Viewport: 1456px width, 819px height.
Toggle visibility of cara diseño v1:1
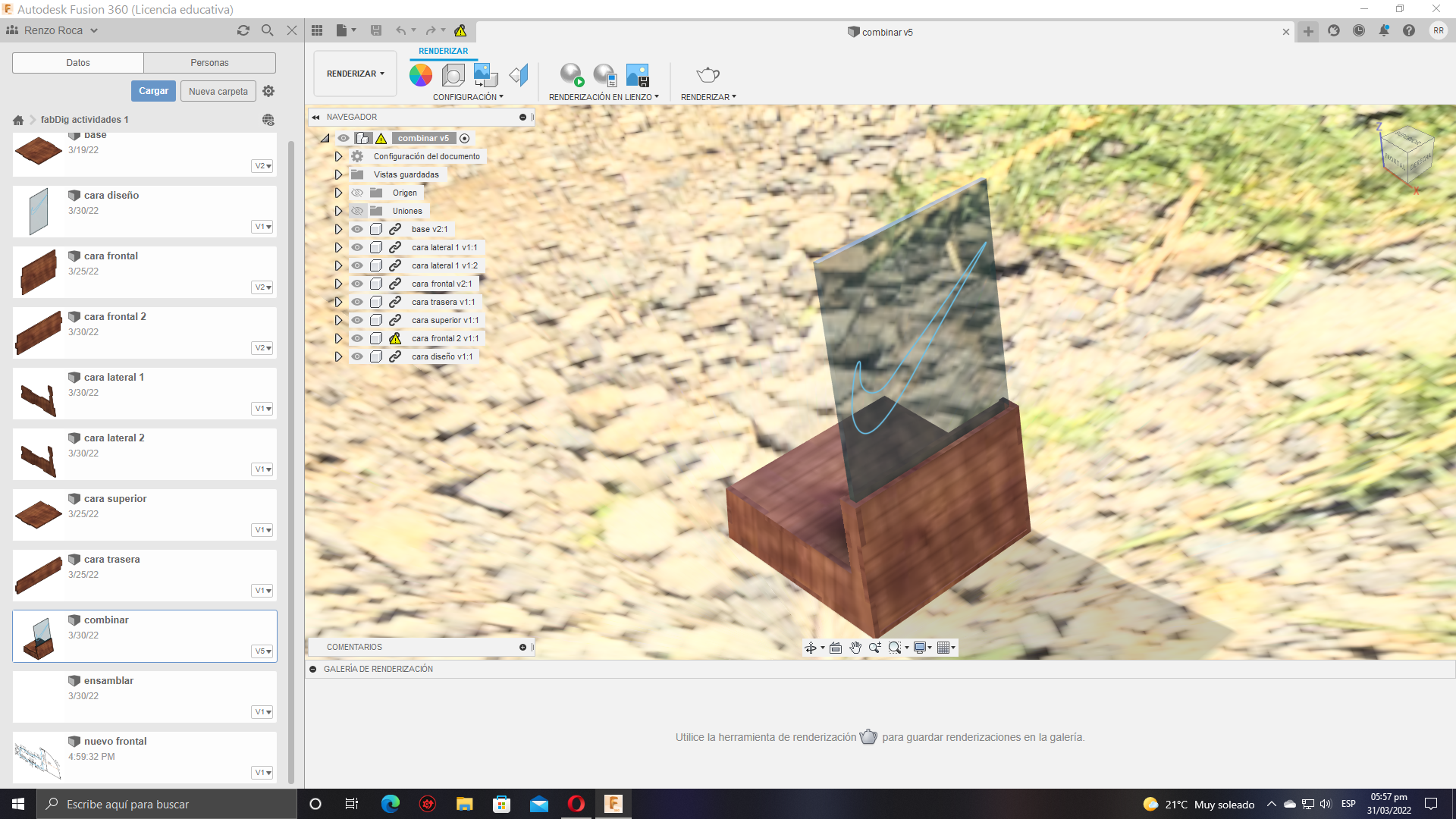pyautogui.click(x=357, y=356)
